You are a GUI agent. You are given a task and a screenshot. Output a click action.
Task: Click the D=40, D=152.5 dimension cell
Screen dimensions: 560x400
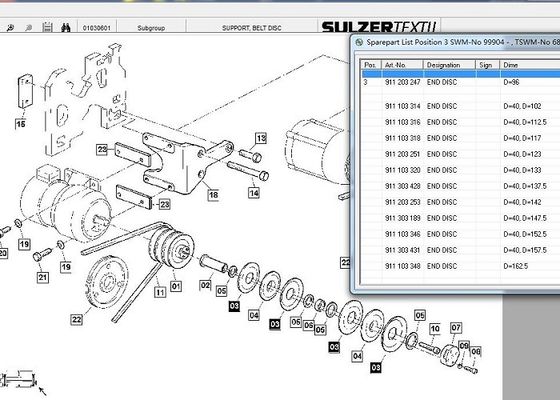(525, 234)
